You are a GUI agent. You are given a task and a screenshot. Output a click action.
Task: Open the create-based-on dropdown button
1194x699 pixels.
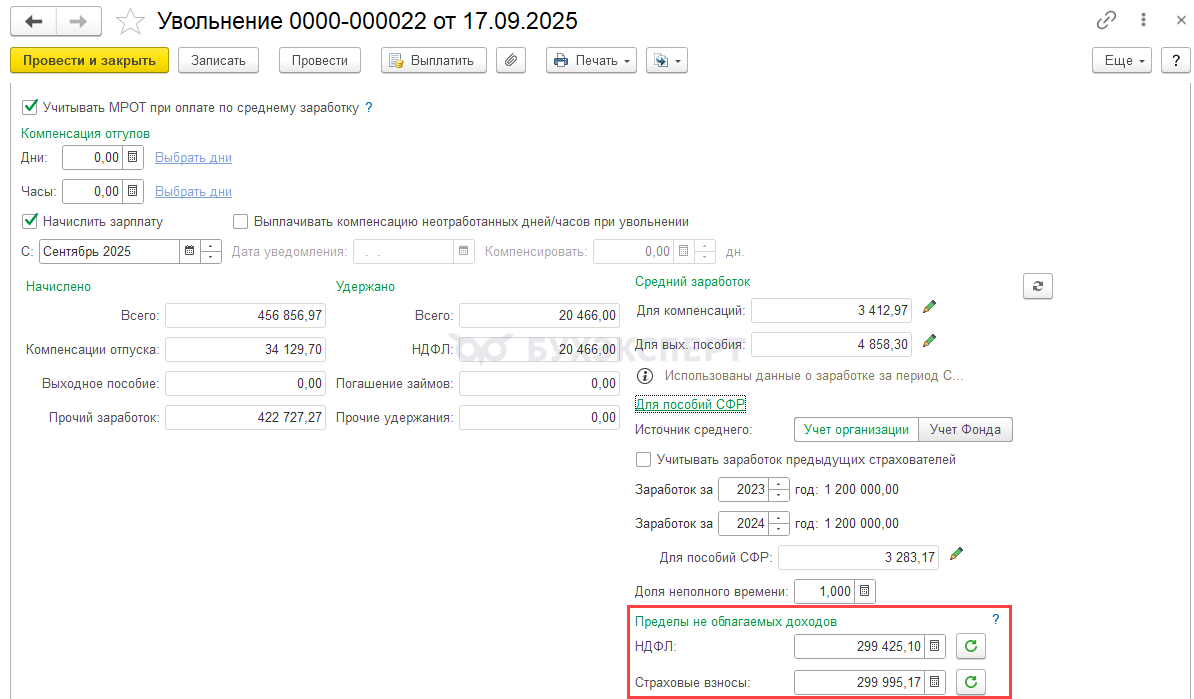click(667, 60)
